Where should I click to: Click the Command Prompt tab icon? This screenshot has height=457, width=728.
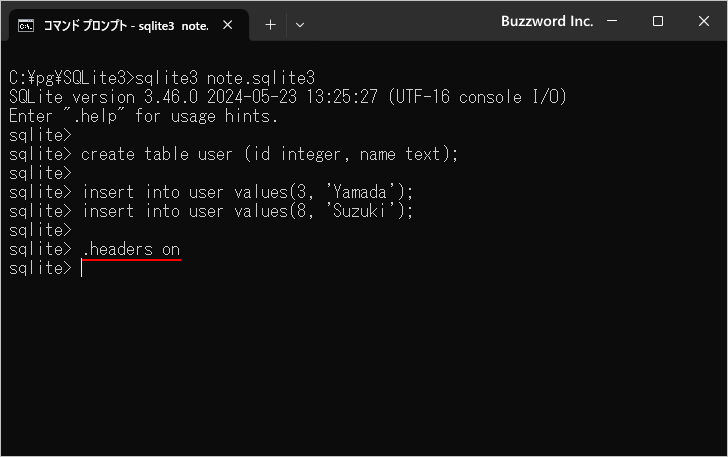[26, 26]
